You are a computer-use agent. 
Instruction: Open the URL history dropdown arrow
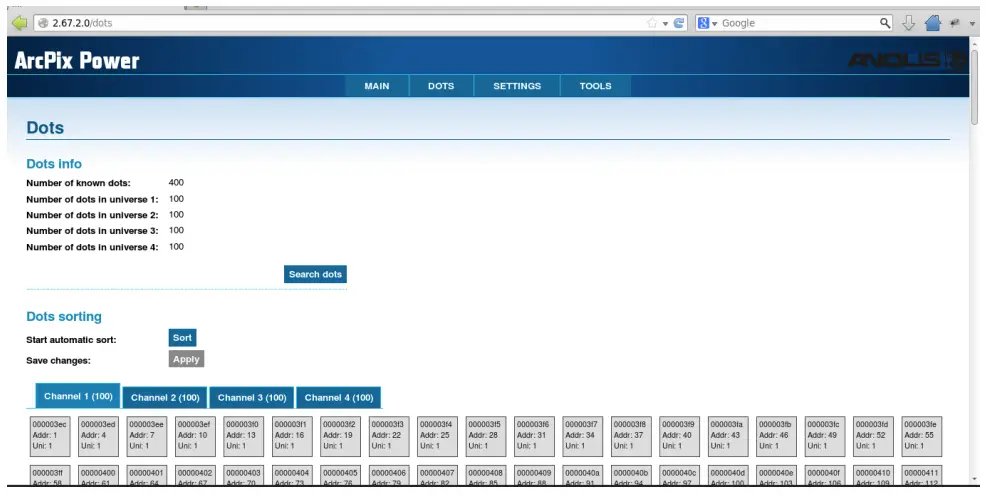click(665, 24)
